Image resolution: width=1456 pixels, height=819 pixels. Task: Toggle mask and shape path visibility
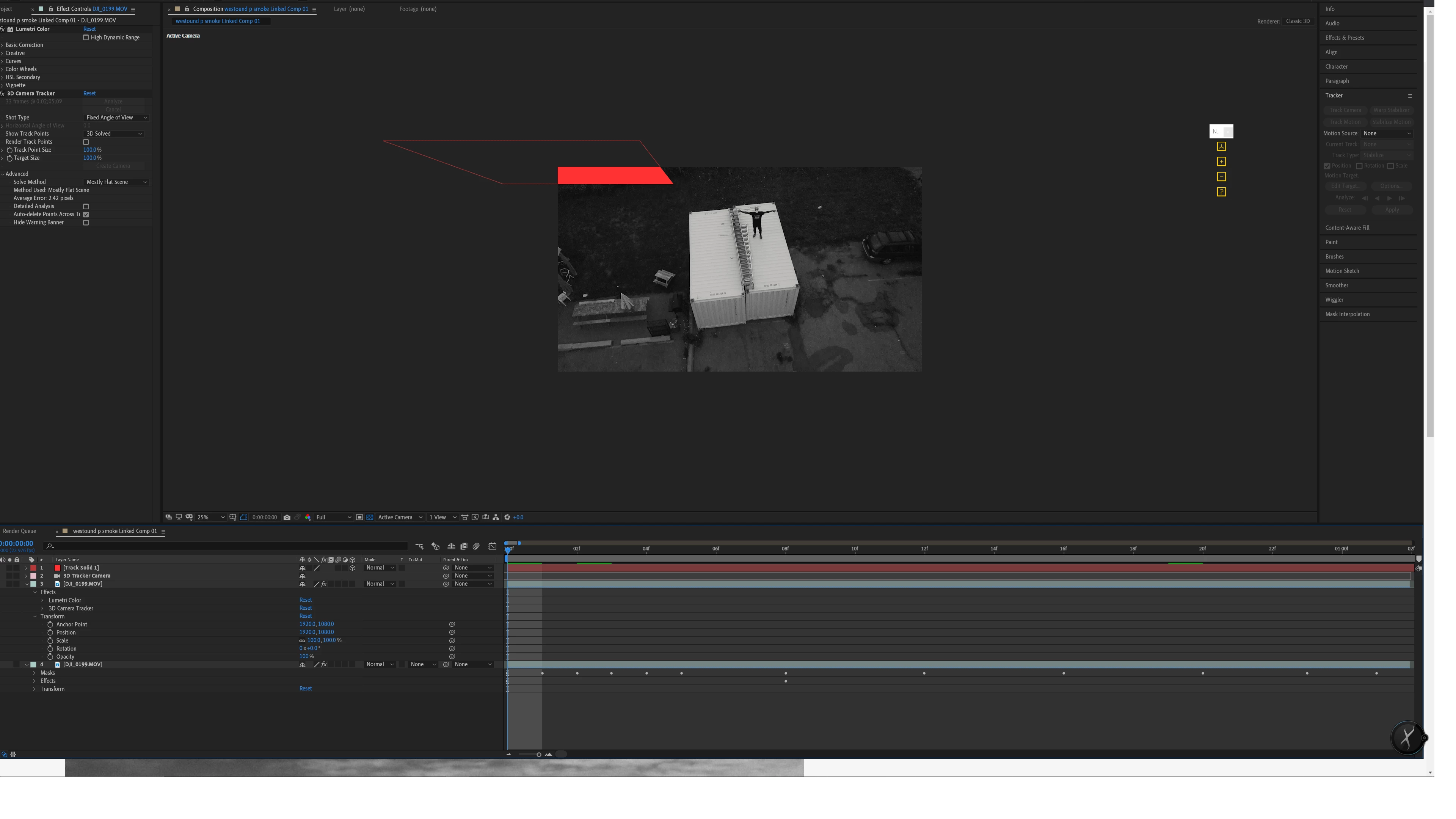(x=243, y=517)
